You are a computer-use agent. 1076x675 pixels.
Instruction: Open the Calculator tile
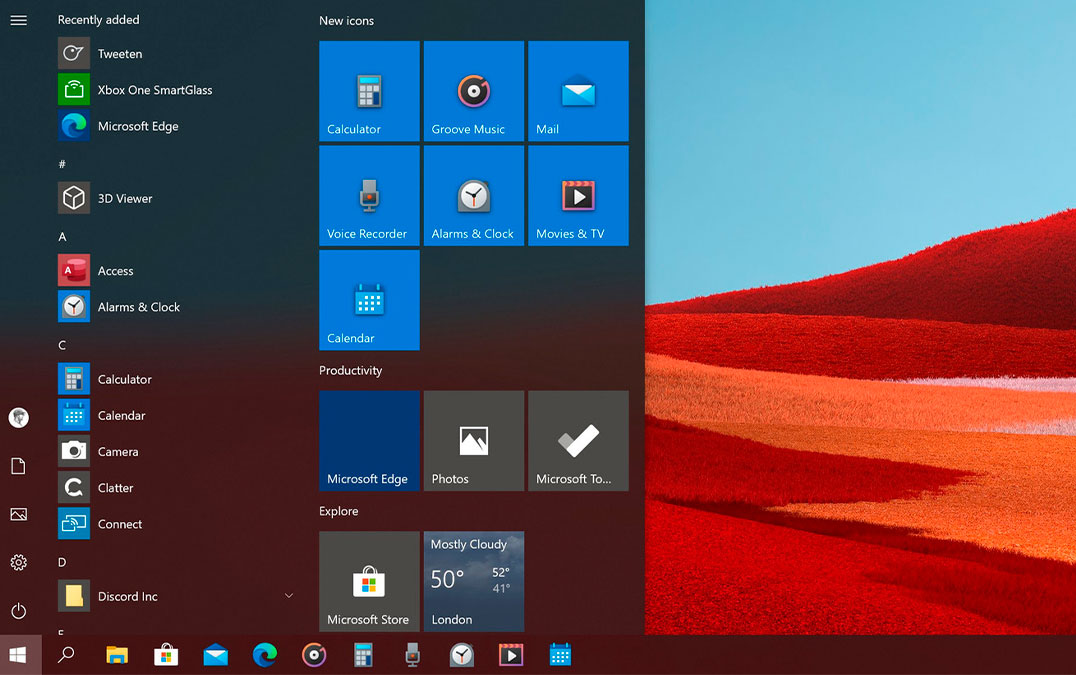coord(369,91)
